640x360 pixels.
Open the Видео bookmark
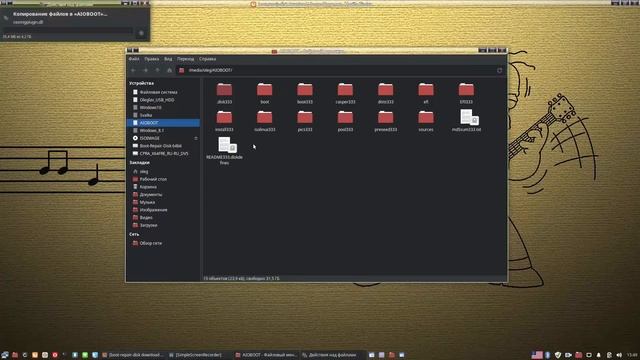pyautogui.click(x=163, y=218)
